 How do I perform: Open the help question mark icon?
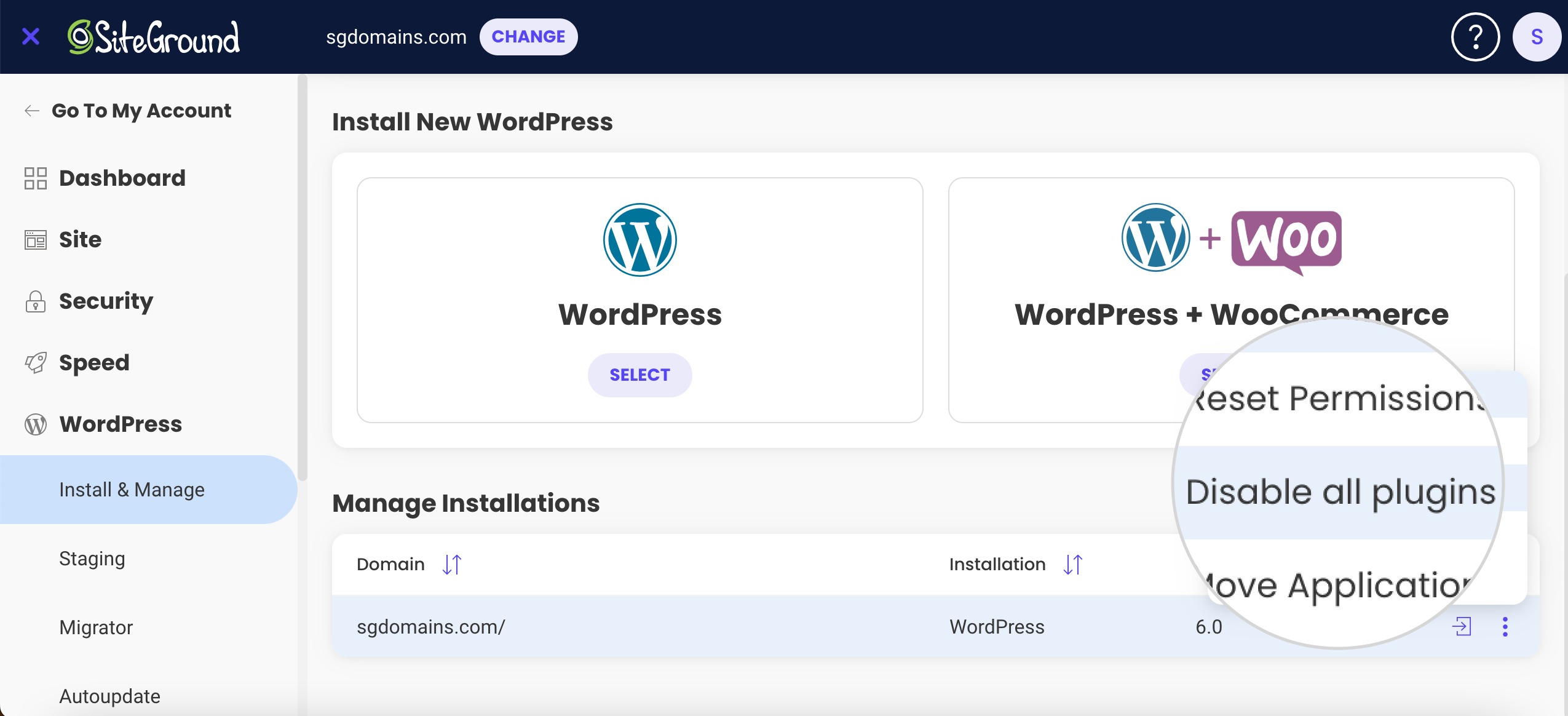(x=1474, y=37)
